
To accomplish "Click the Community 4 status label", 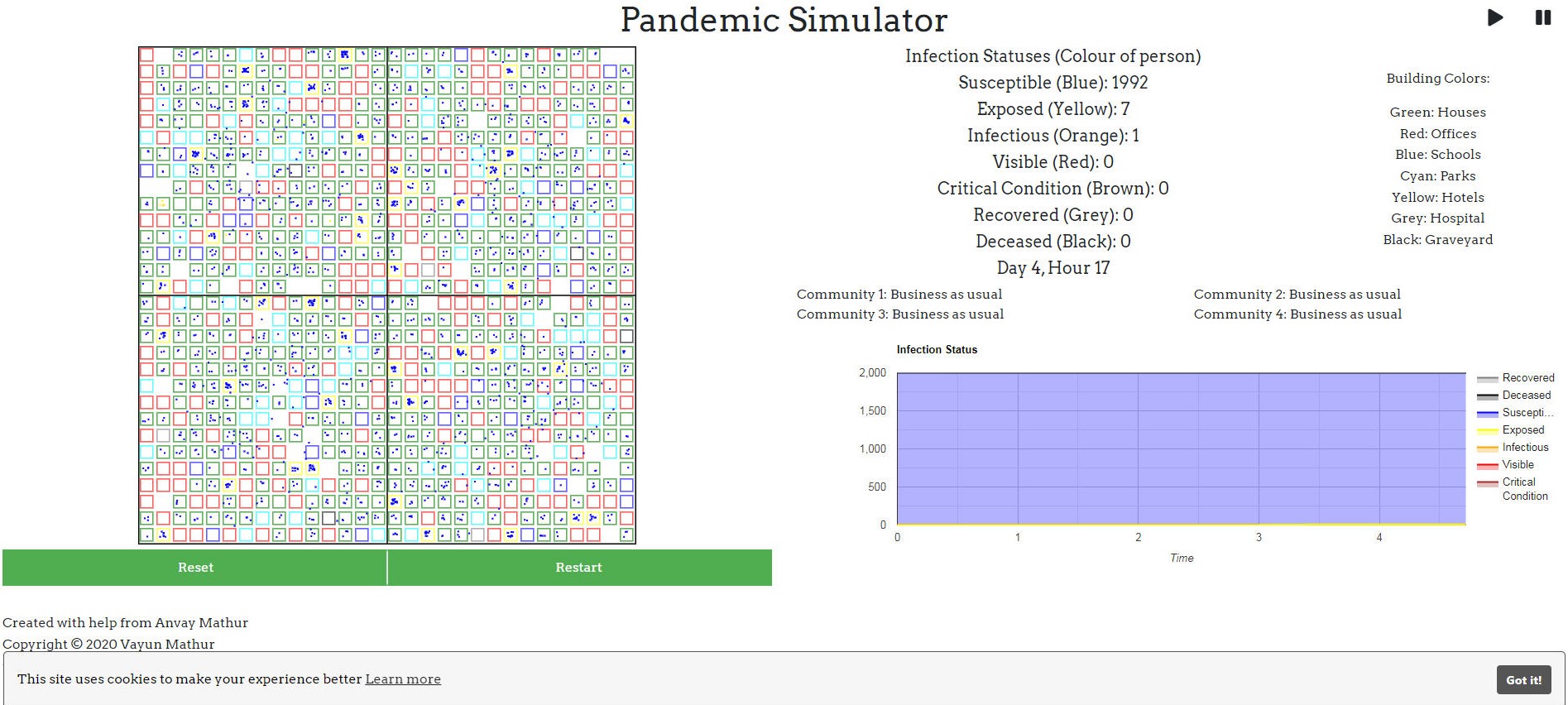I will [1297, 314].
